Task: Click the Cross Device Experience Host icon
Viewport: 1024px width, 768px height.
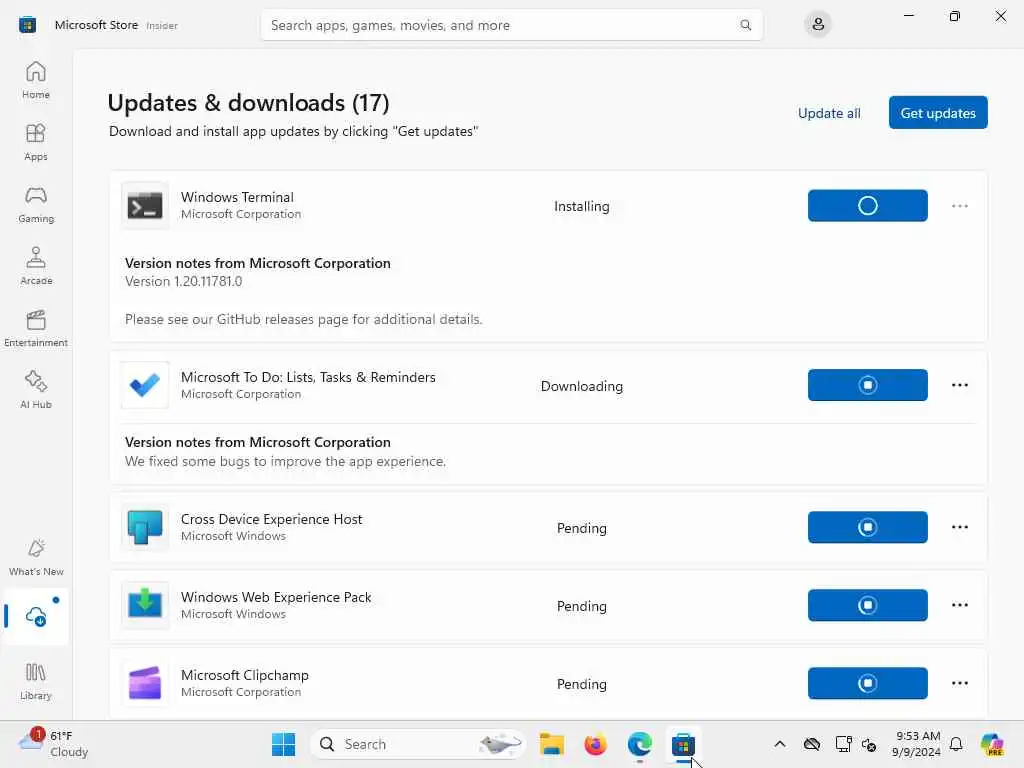Action: pyautogui.click(x=145, y=527)
